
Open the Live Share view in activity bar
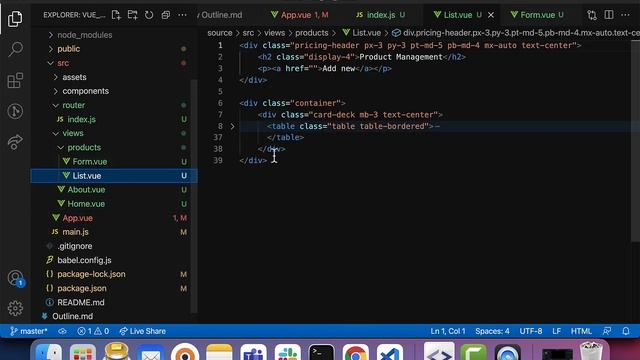pos(15,142)
